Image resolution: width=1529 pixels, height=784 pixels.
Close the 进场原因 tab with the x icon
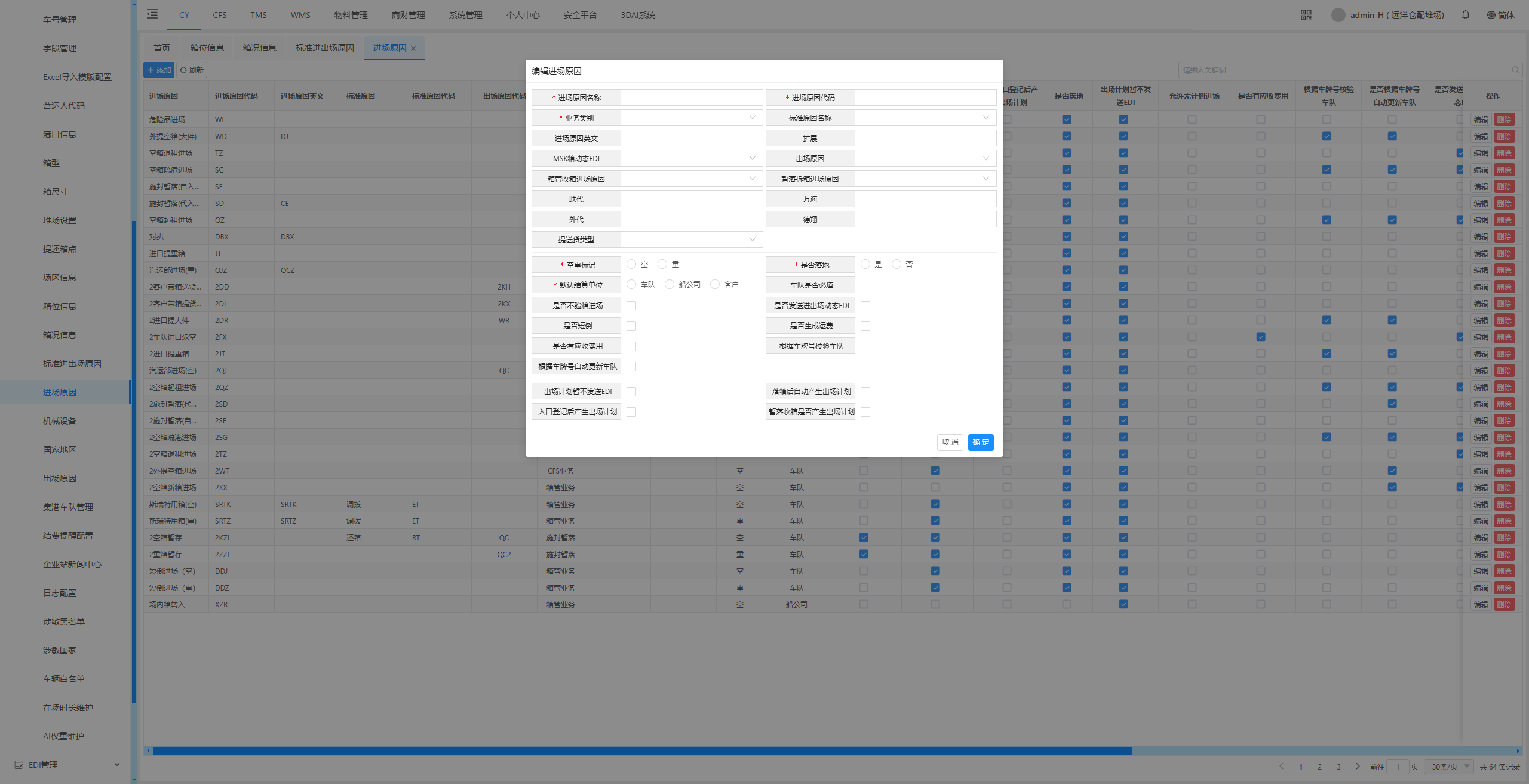coord(413,48)
